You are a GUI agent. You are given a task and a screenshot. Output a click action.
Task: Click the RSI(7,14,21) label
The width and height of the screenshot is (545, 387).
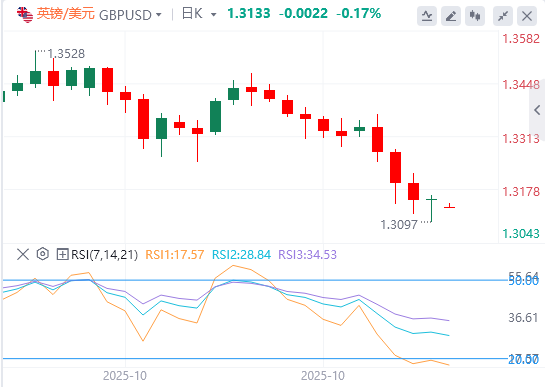(x=105, y=255)
